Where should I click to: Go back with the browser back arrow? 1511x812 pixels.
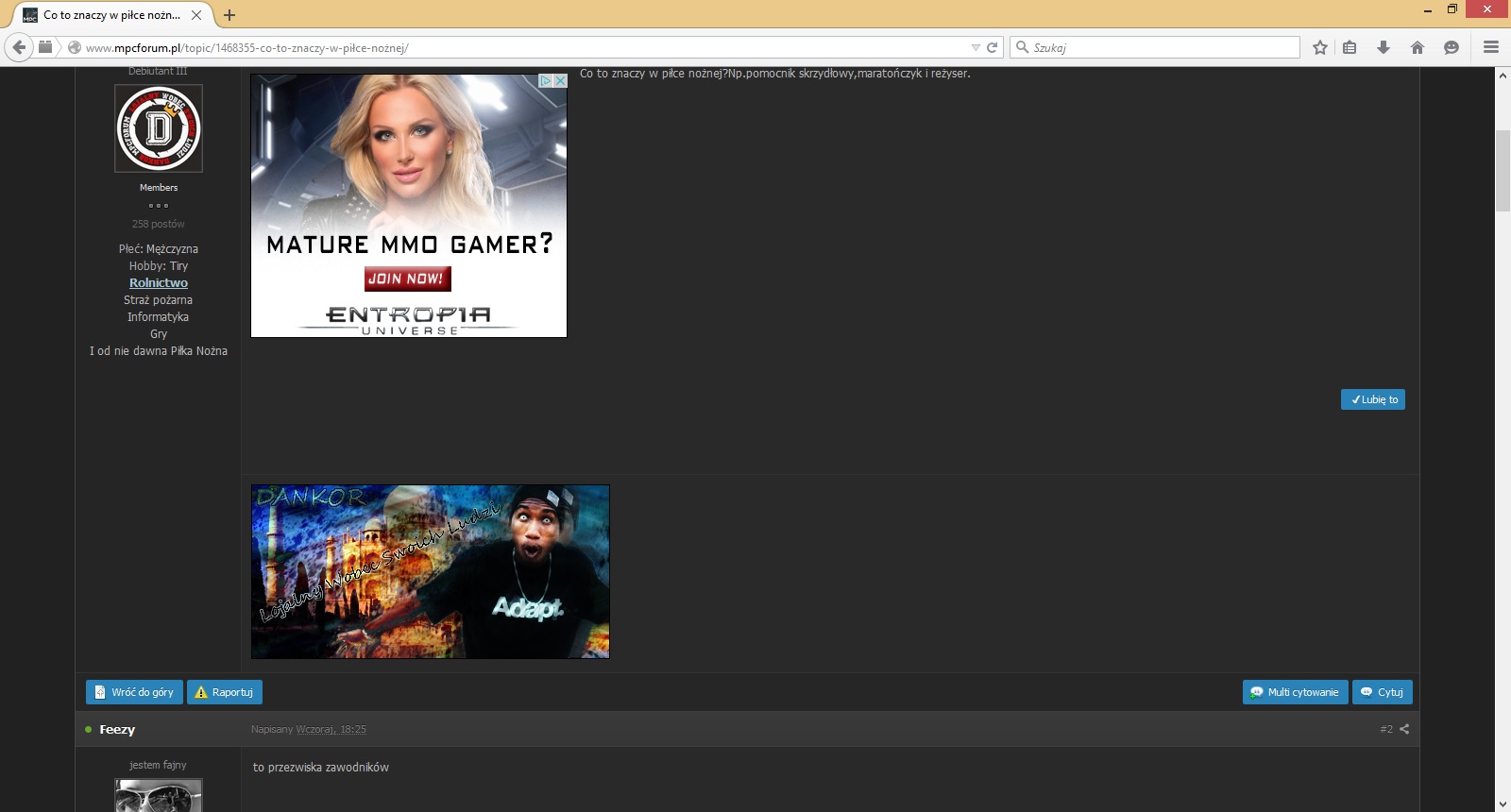tap(19, 47)
